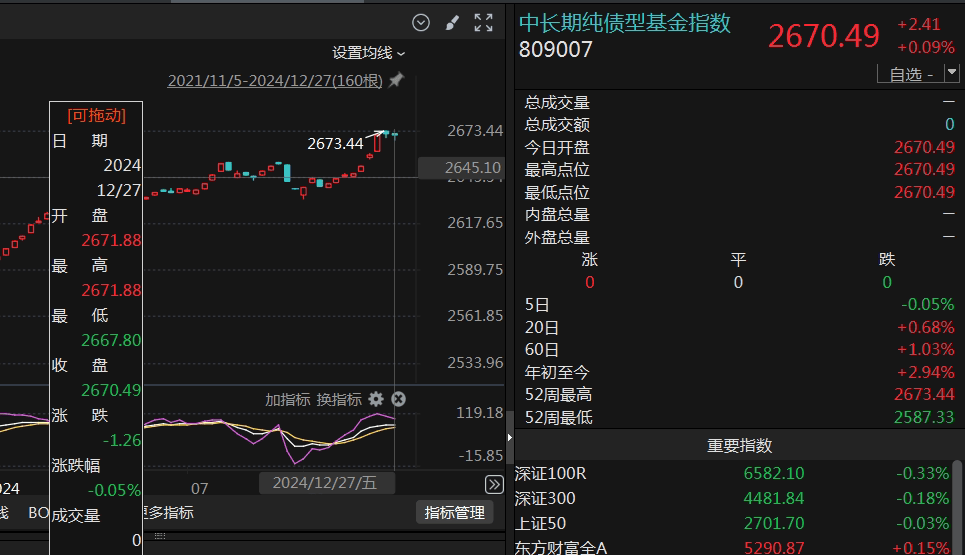Click the 重要指数 section header
This screenshot has height=555, width=965.
(x=739, y=445)
